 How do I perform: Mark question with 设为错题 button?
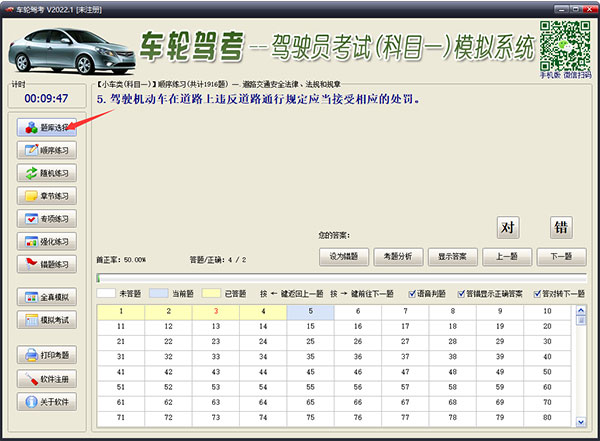tap(344, 256)
